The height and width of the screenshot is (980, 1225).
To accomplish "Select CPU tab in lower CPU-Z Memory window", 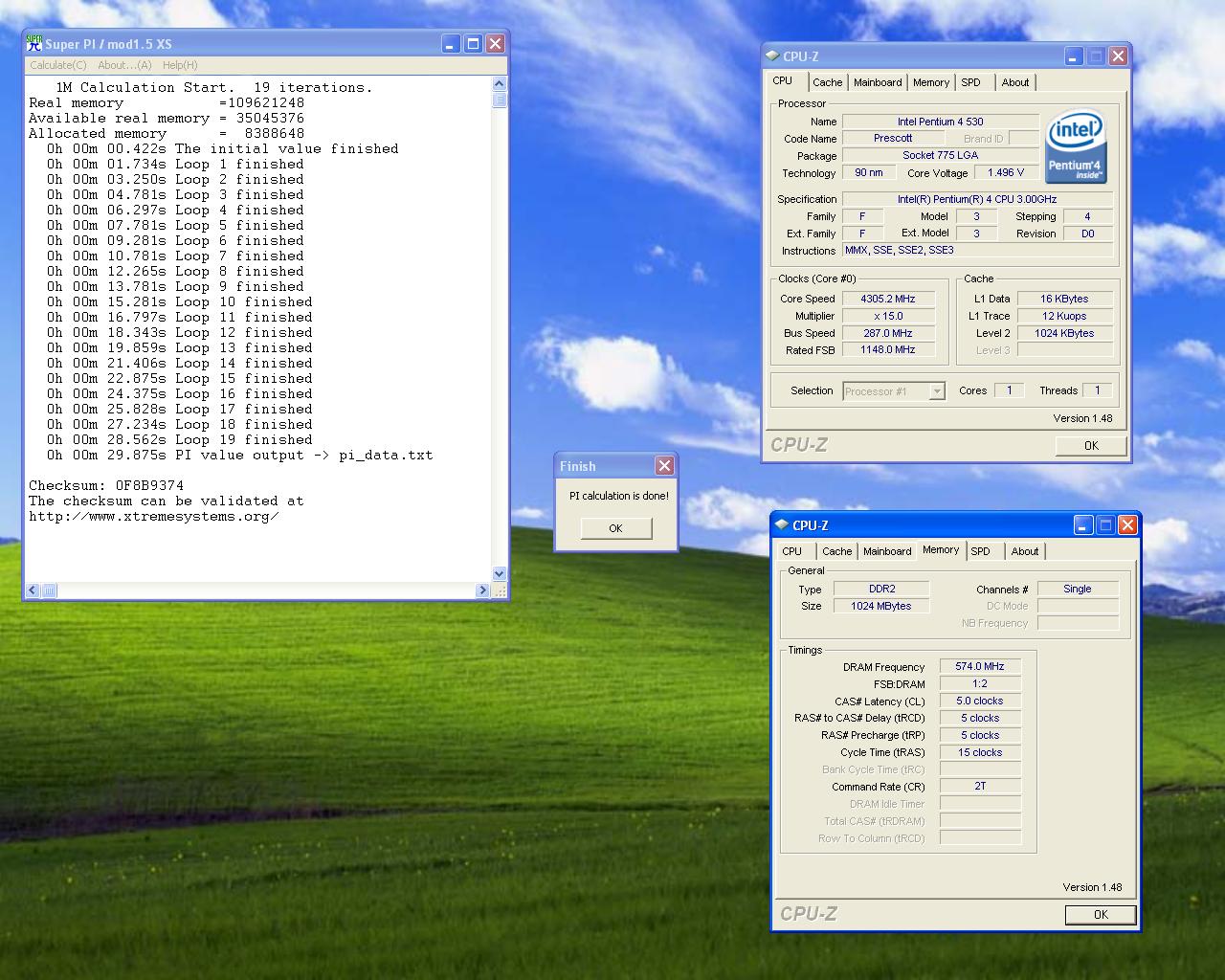I will 792,551.
